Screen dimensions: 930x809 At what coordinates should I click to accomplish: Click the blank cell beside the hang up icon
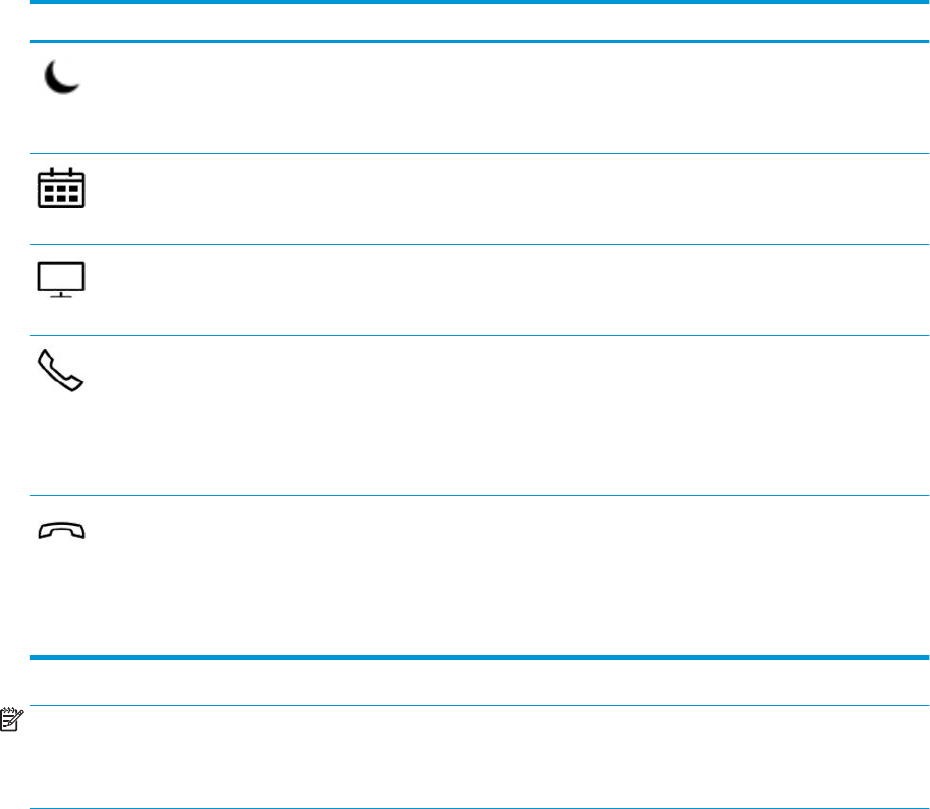tap(500, 575)
